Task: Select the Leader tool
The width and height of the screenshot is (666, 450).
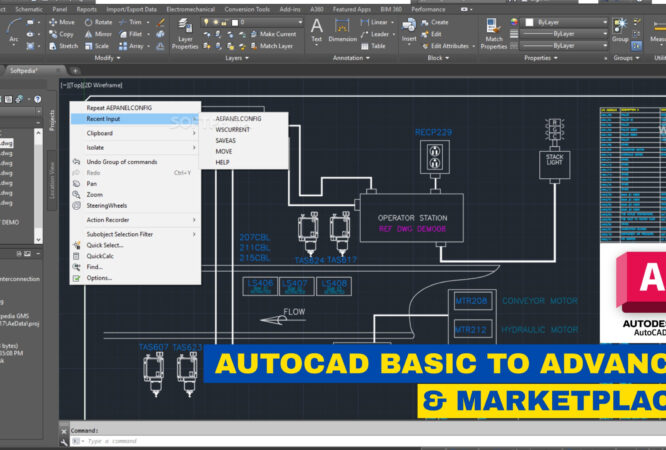Action: pos(375,34)
